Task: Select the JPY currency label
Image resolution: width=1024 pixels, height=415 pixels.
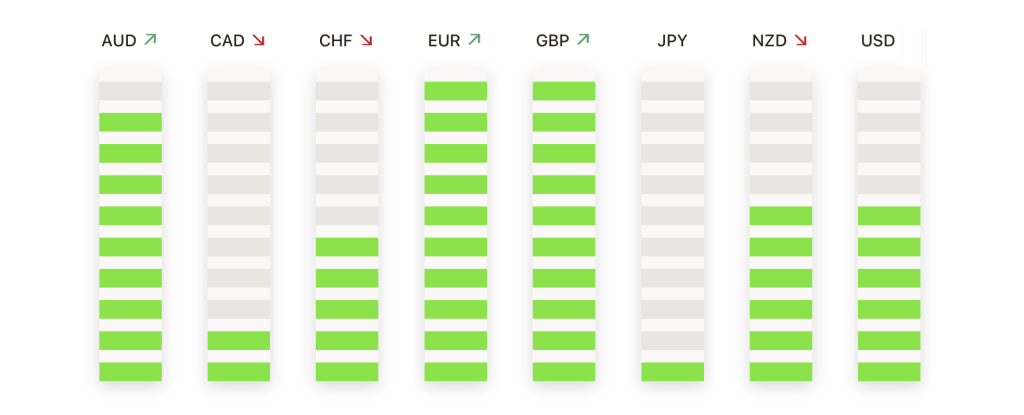Action: pos(672,41)
